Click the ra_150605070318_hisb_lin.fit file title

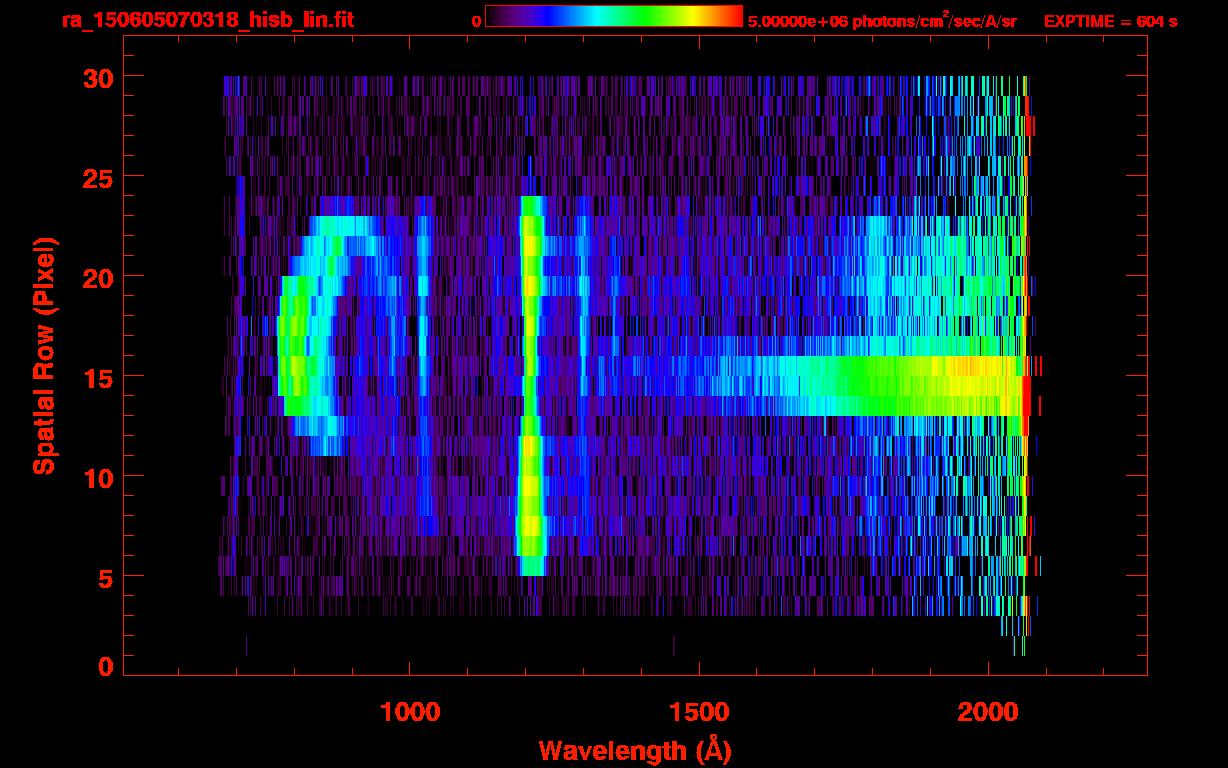(207, 20)
